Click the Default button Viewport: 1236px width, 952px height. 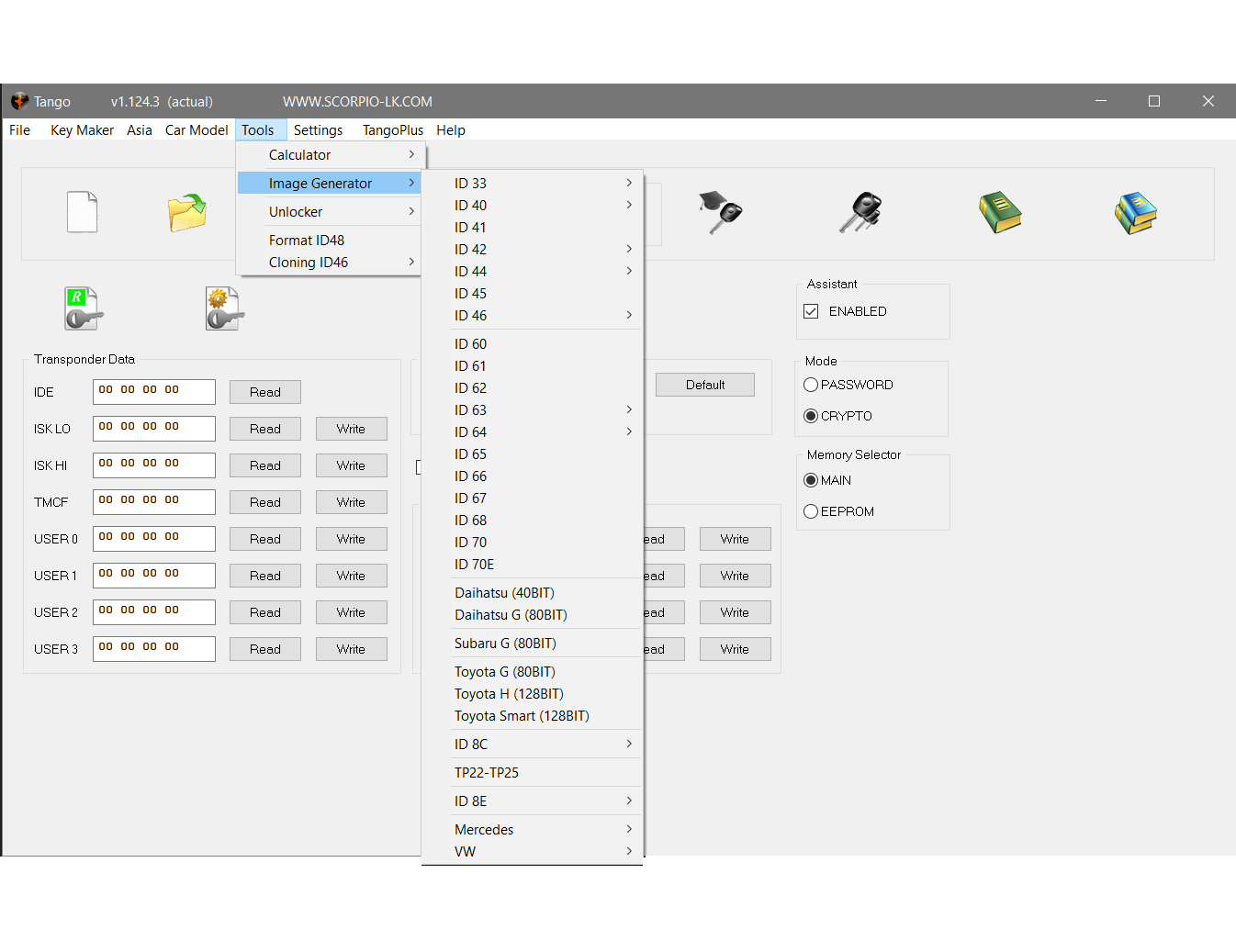point(705,385)
